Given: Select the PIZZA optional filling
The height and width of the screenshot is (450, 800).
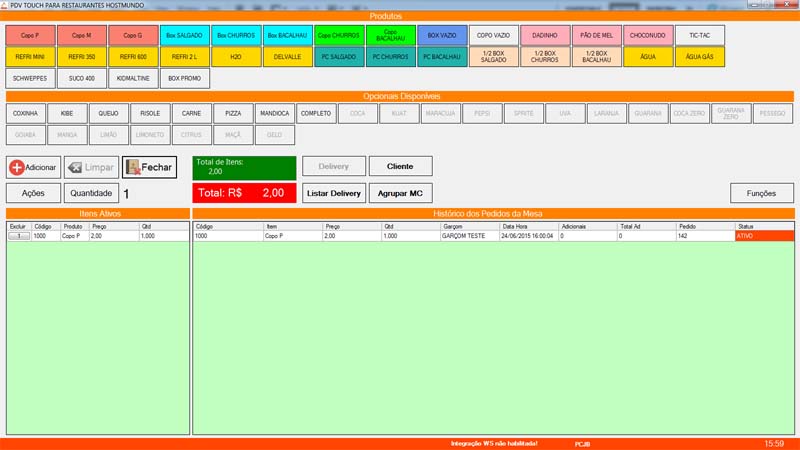Looking at the screenshot, I should [232, 114].
